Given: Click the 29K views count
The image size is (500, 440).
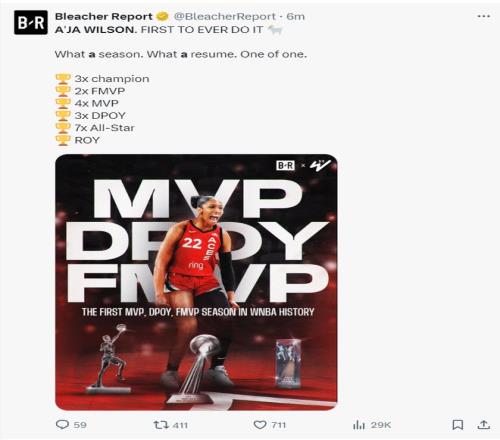Looking at the screenshot, I should 381,425.
